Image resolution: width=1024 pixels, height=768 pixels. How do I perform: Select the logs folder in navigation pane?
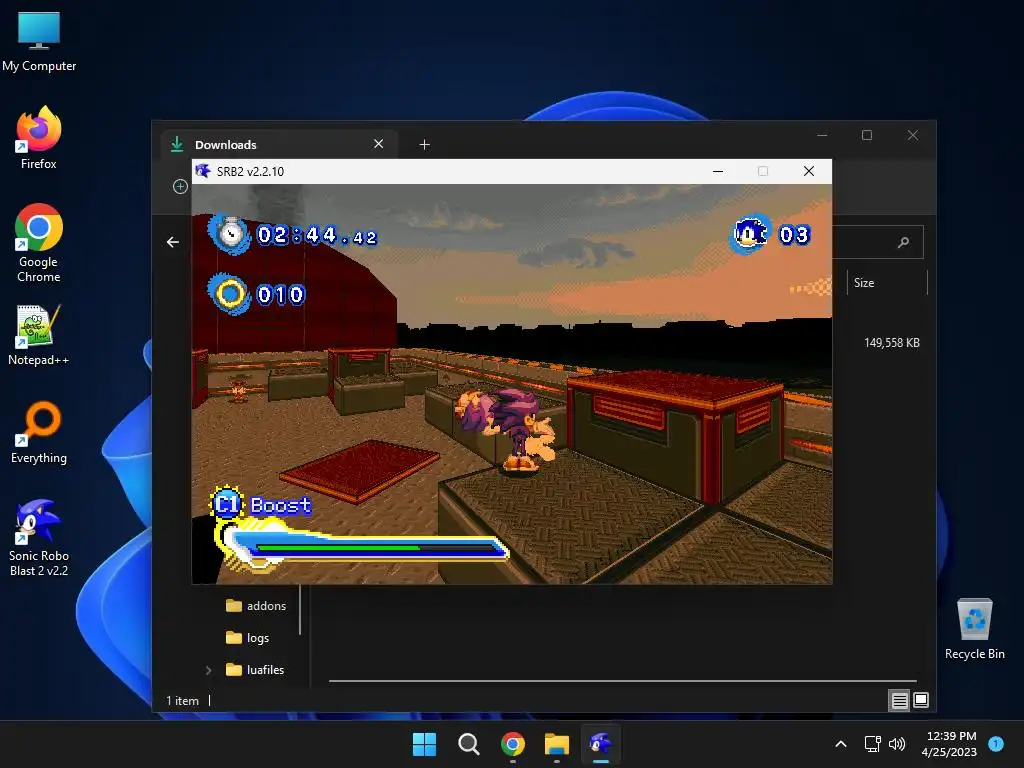248,638
